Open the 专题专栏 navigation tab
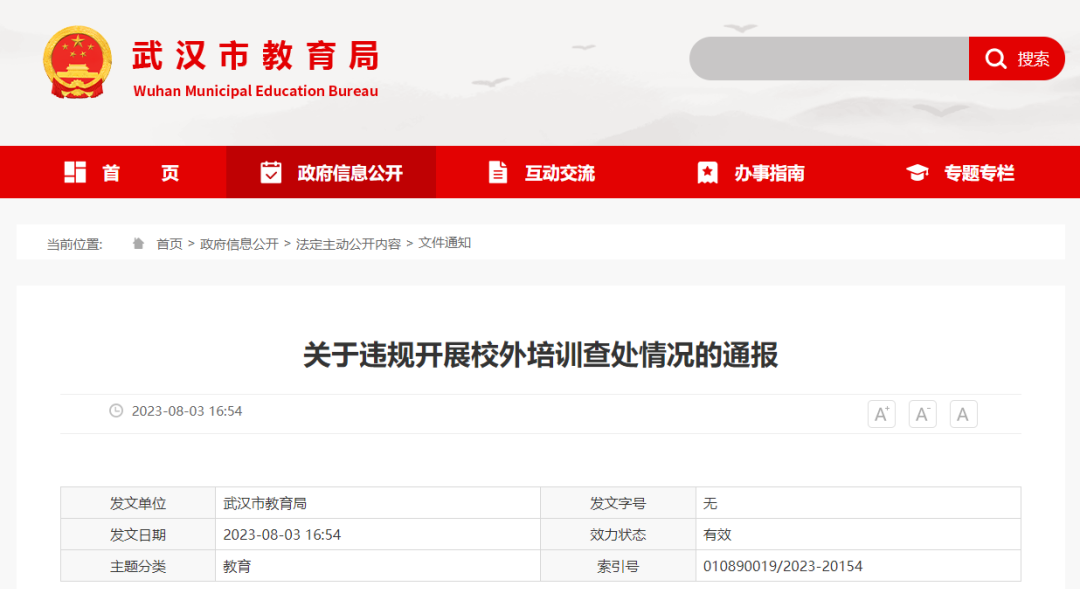 point(959,172)
